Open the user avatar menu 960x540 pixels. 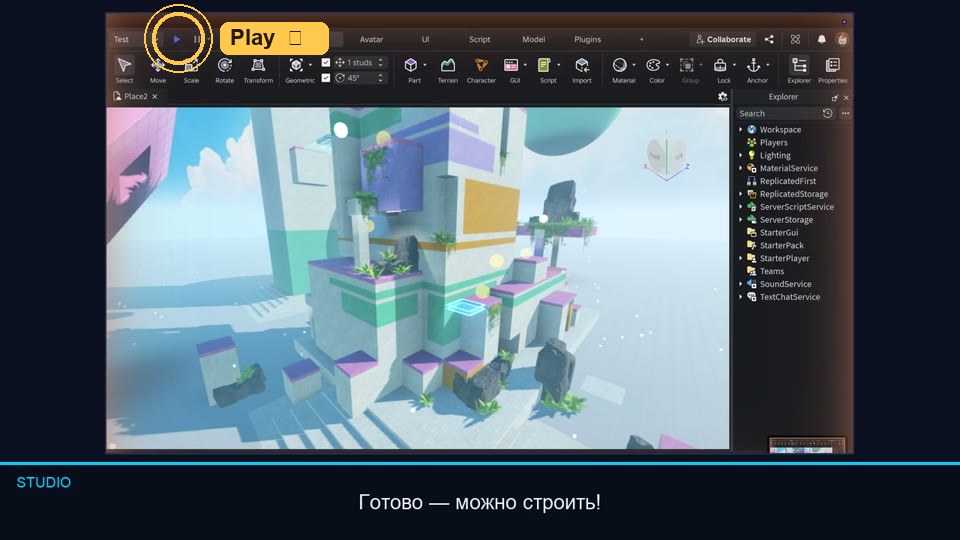click(x=842, y=39)
